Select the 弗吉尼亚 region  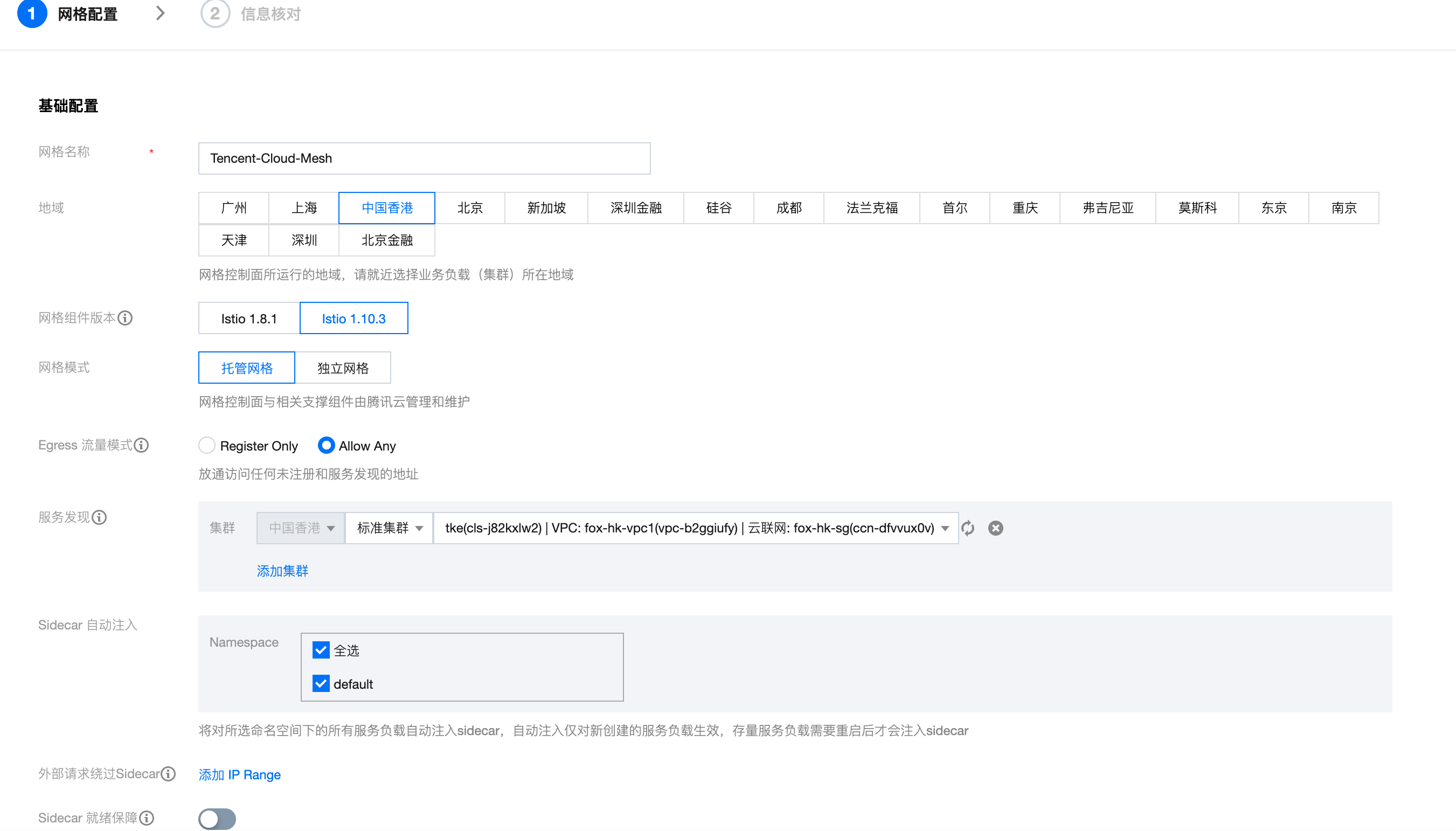pyautogui.click(x=1108, y=208)
